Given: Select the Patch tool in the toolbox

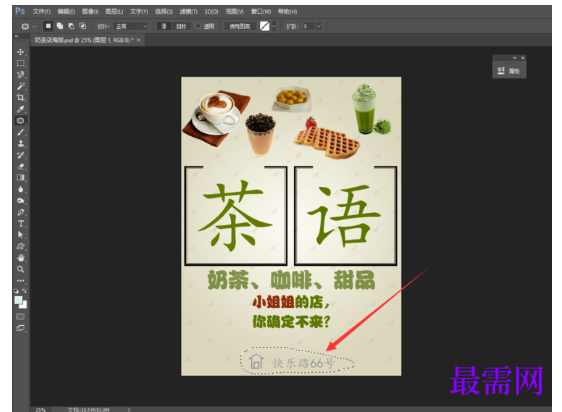Looking at the screenshot, I should click(20, 120).
